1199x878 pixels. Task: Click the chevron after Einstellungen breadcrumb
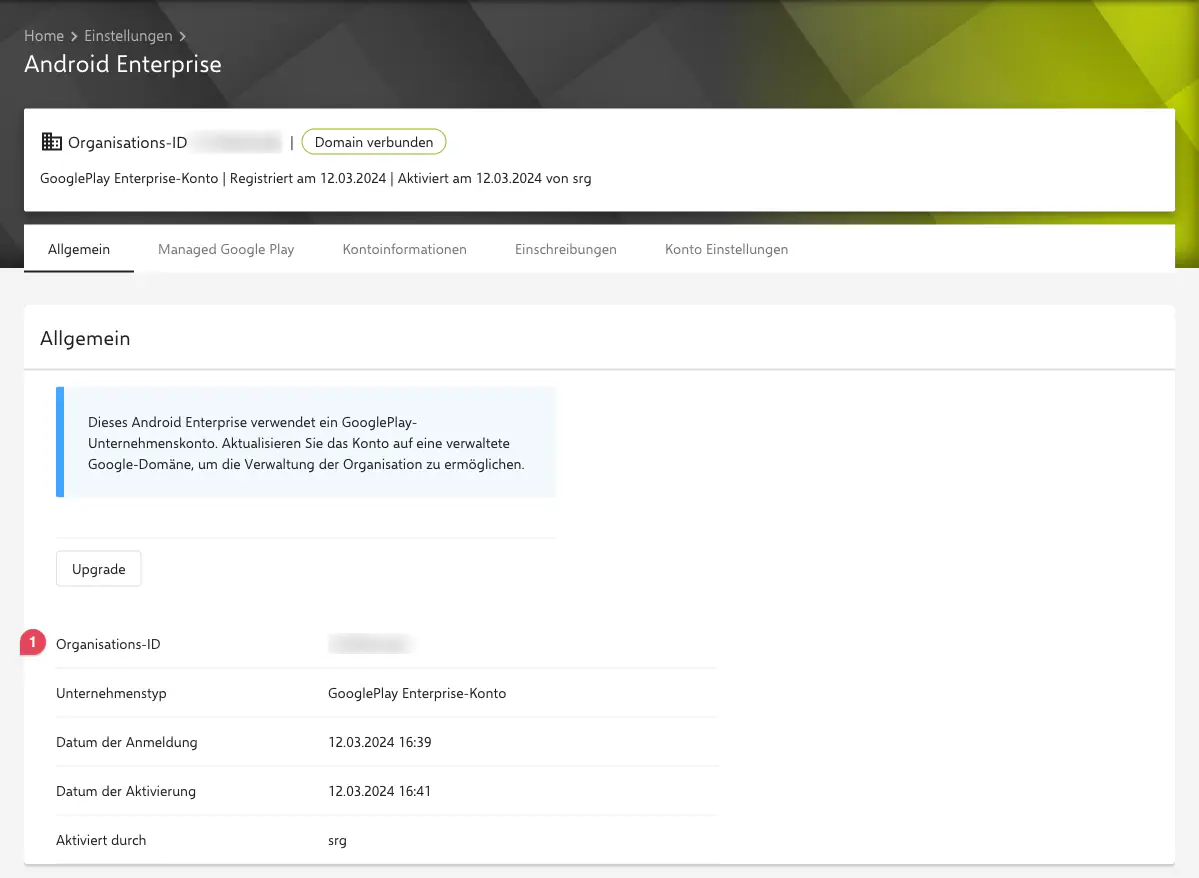(x=183, y=37)
